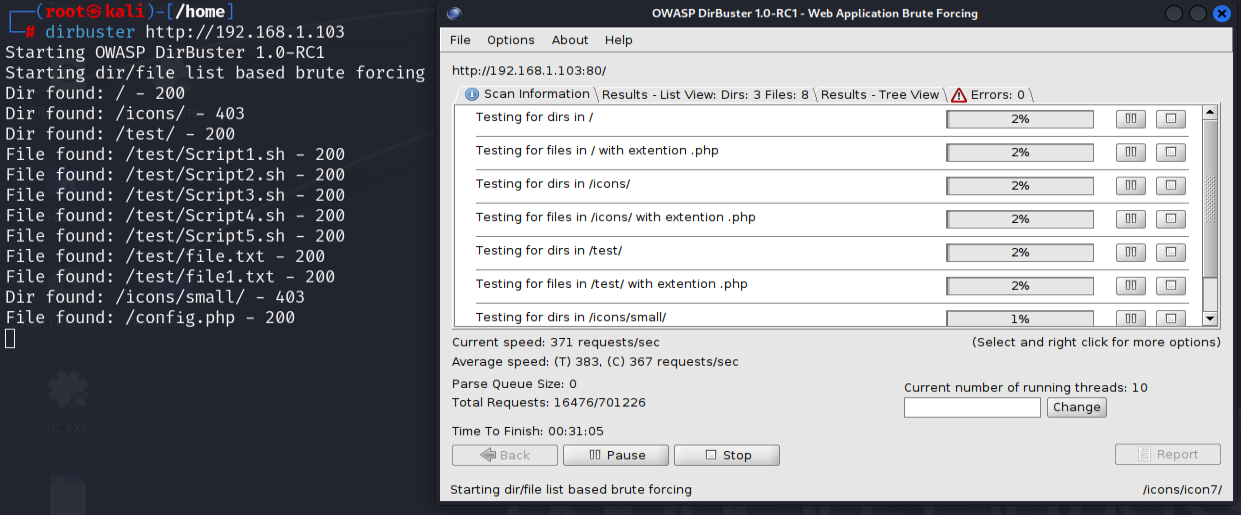The image size is (1241, 515).
Task: Open the Options menu
Action: coord(511,40)
